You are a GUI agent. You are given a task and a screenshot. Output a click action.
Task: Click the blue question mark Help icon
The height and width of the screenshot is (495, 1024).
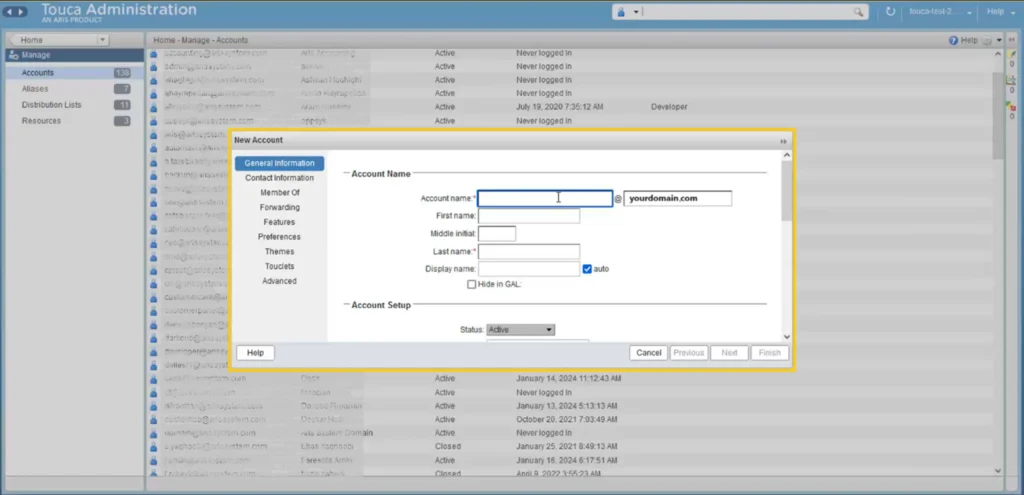(953, 40)
